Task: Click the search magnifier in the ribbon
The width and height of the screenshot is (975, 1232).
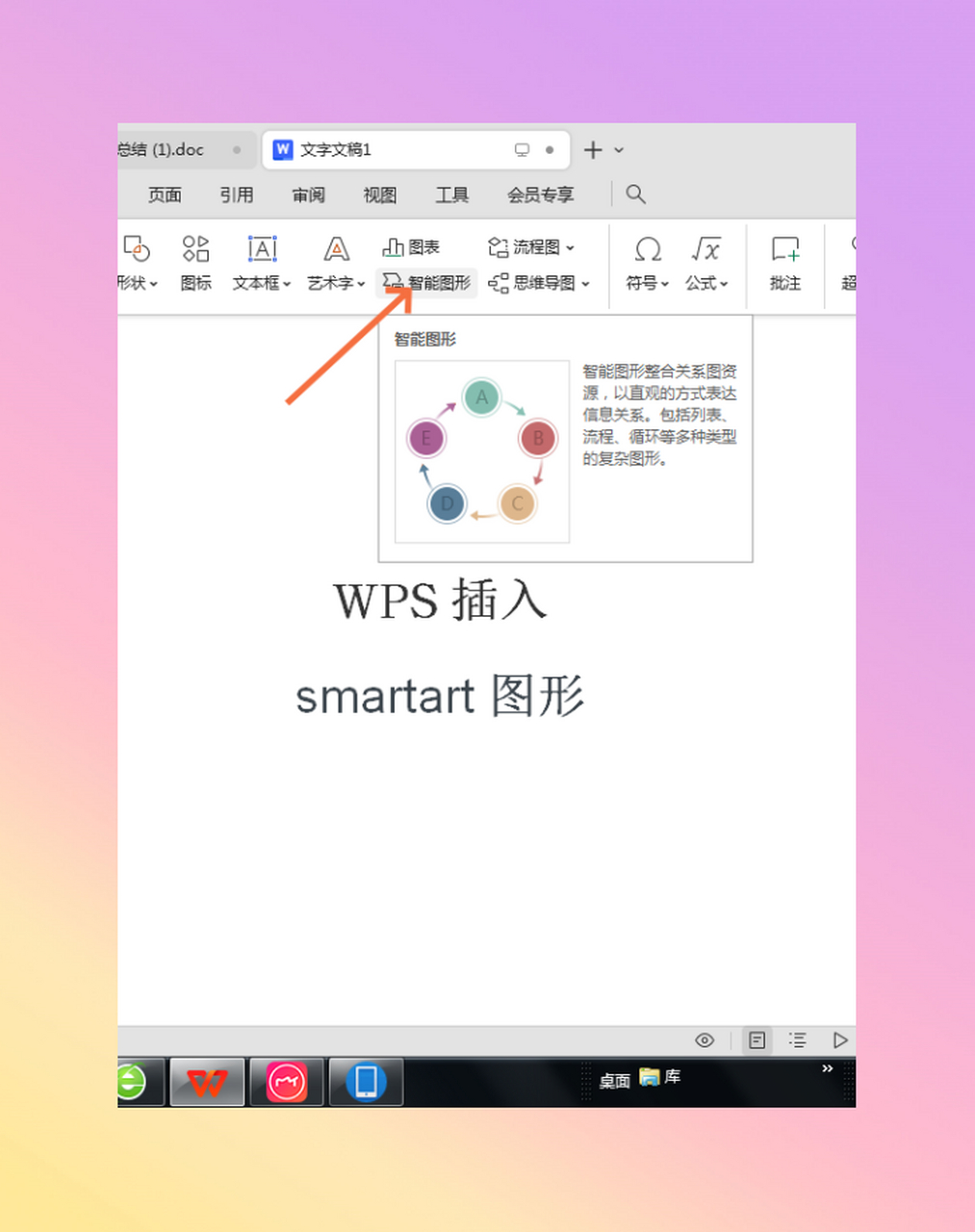Action: click(635, 194)
